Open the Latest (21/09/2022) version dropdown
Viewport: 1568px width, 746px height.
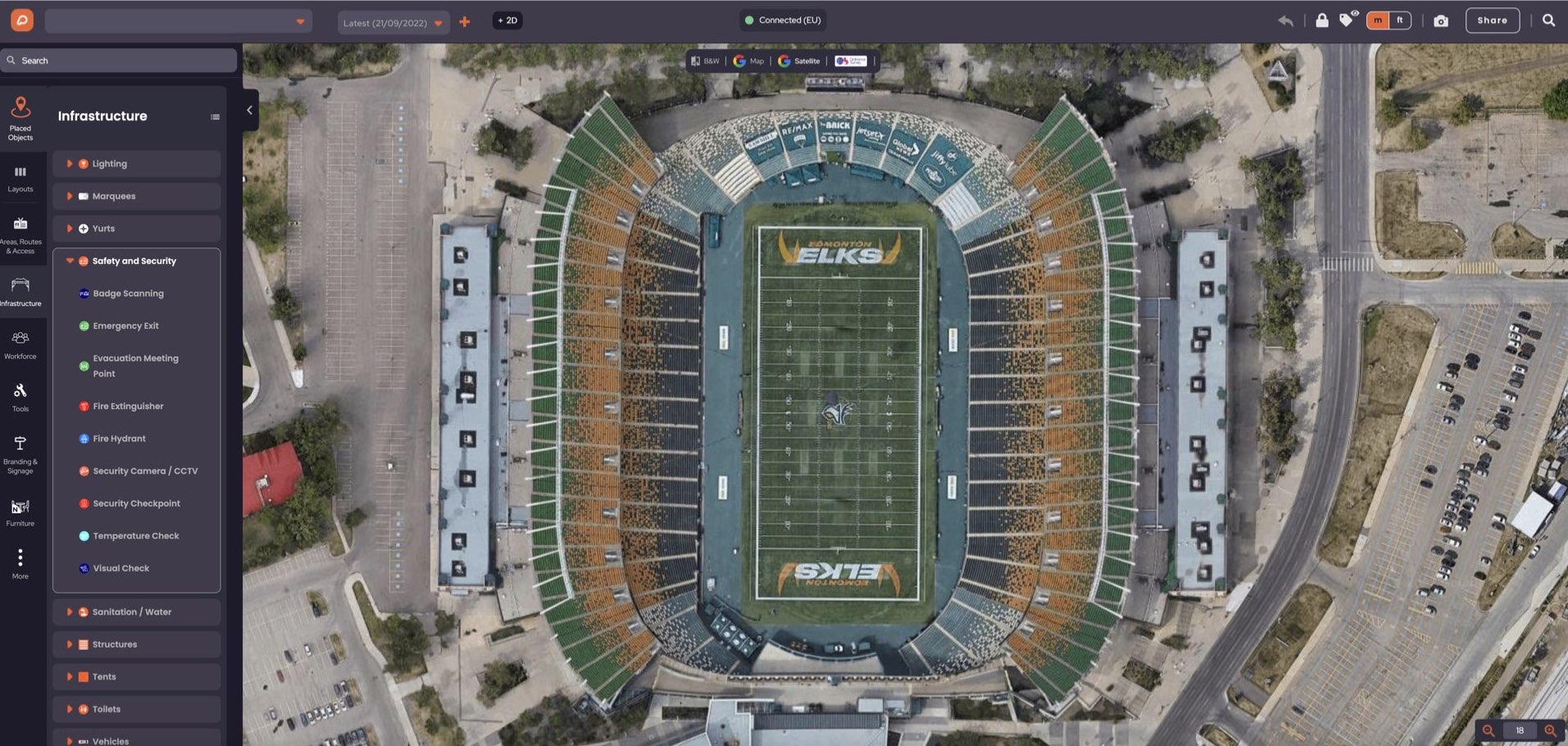[x=393, y=23]
